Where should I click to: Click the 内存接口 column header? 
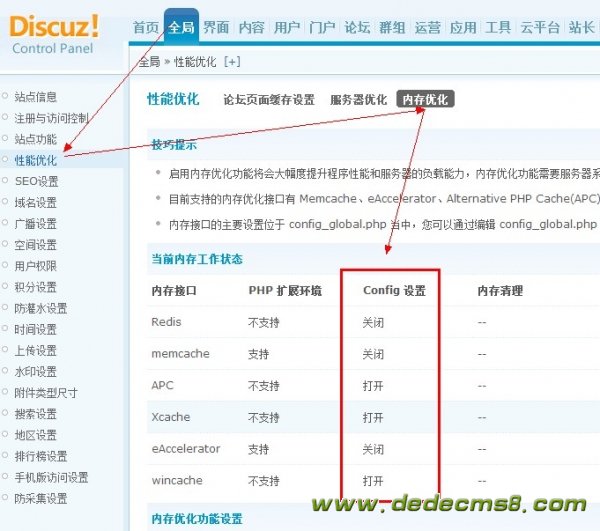click(174, 291)
